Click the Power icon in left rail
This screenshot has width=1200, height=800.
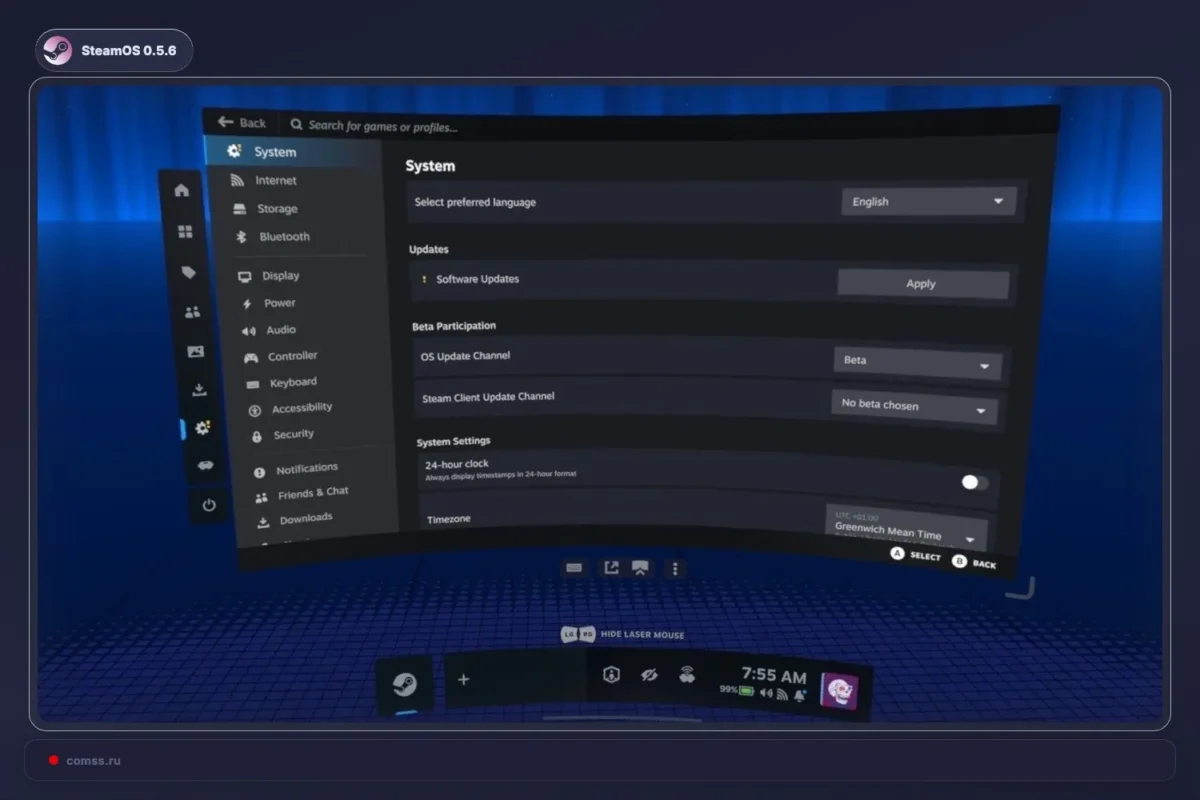point(208,505)
